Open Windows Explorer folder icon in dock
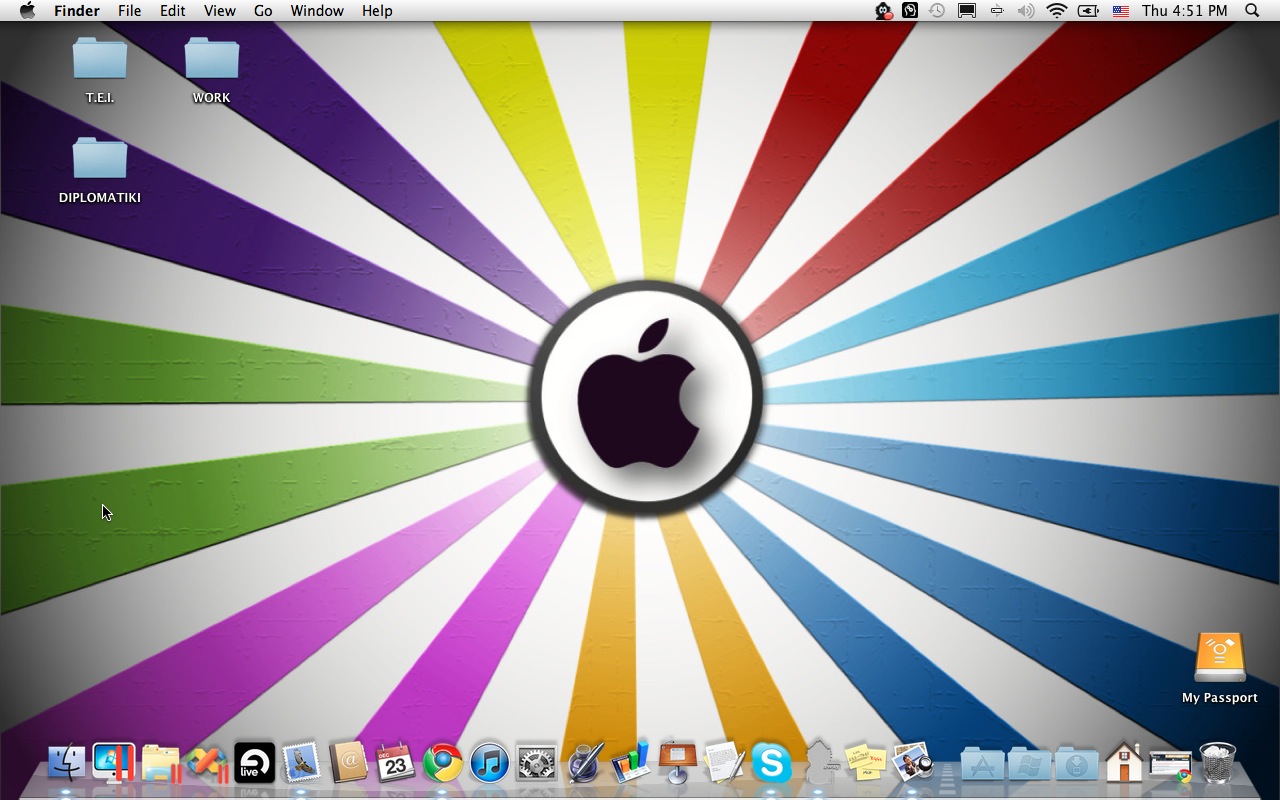Viewport: 1280px width, 800px height. tap(160, 764)
